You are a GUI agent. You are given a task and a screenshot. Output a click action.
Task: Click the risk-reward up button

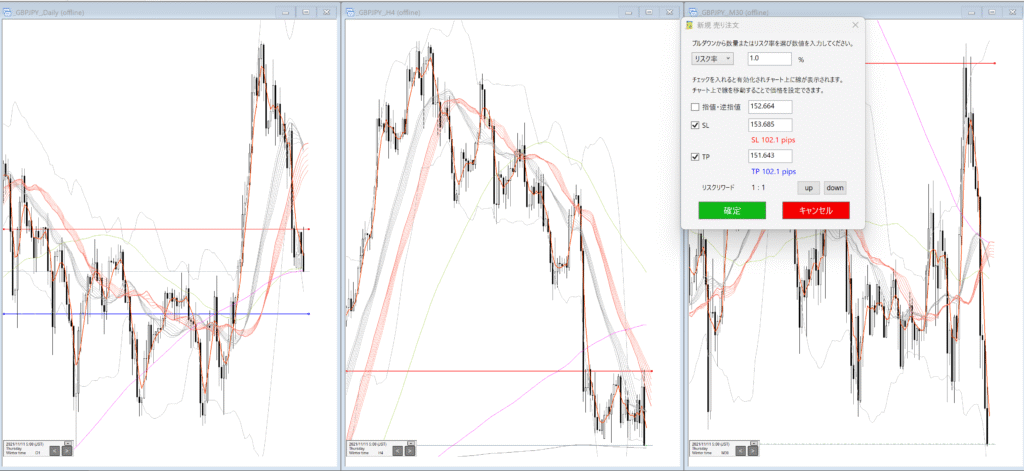[806, 187]
